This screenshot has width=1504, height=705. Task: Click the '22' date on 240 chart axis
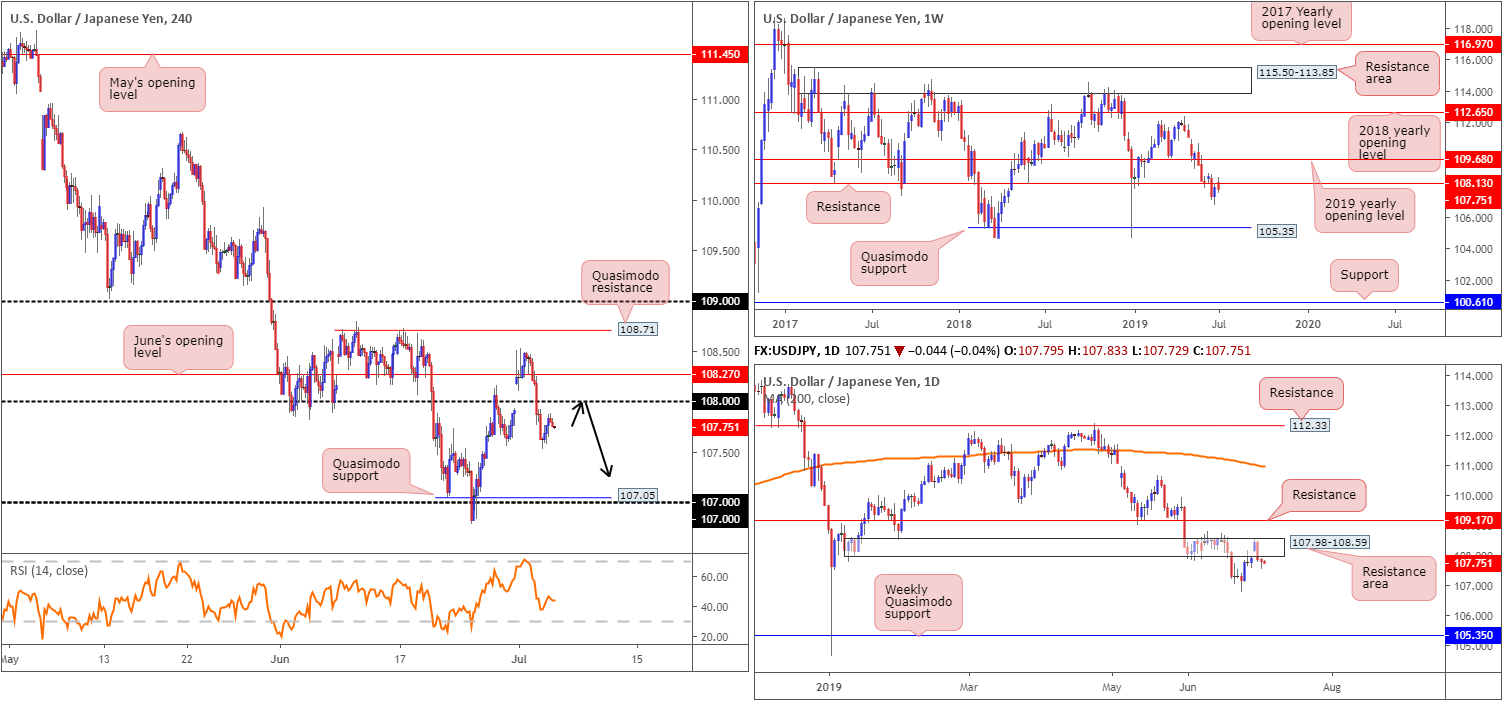click(x=187, y=661)
